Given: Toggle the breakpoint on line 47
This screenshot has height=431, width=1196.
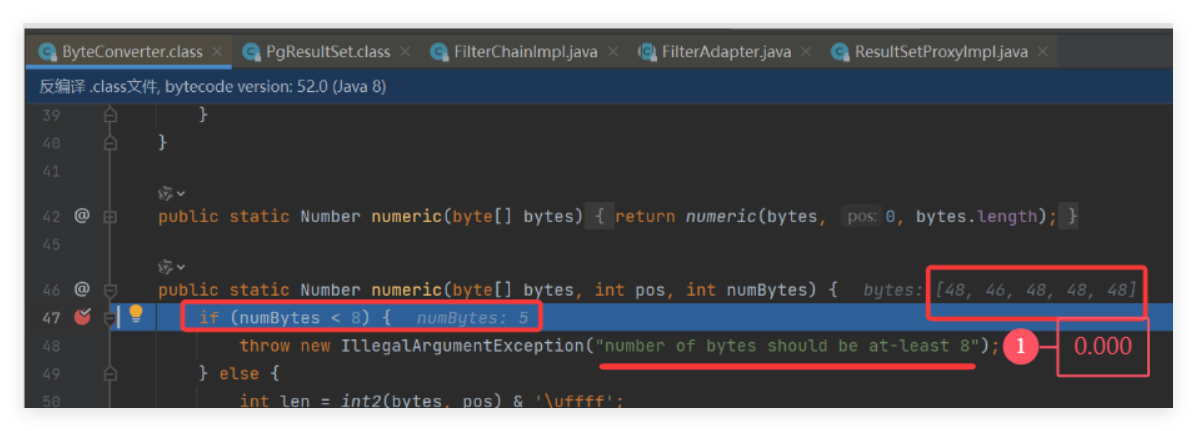Looking at the screenshot, I should (82, 316).
